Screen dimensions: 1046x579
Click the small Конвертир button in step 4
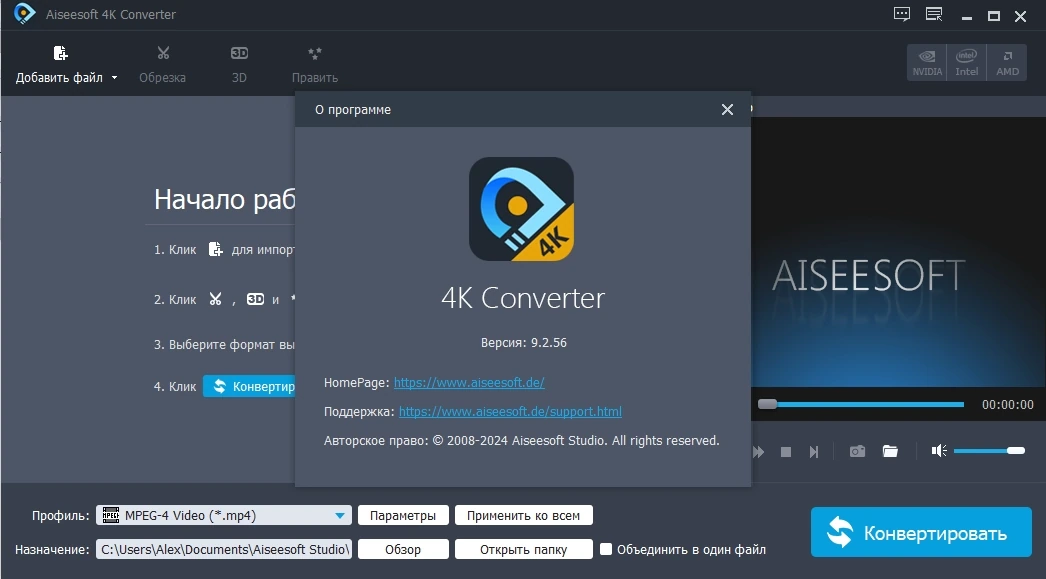point(249,386)
